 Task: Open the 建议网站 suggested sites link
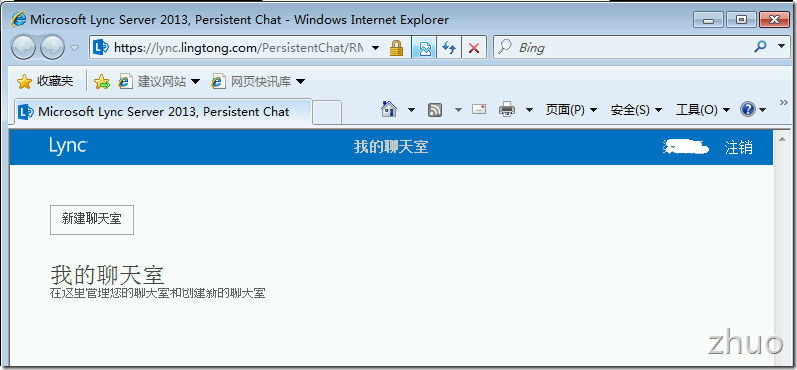[x=159, y=81]
